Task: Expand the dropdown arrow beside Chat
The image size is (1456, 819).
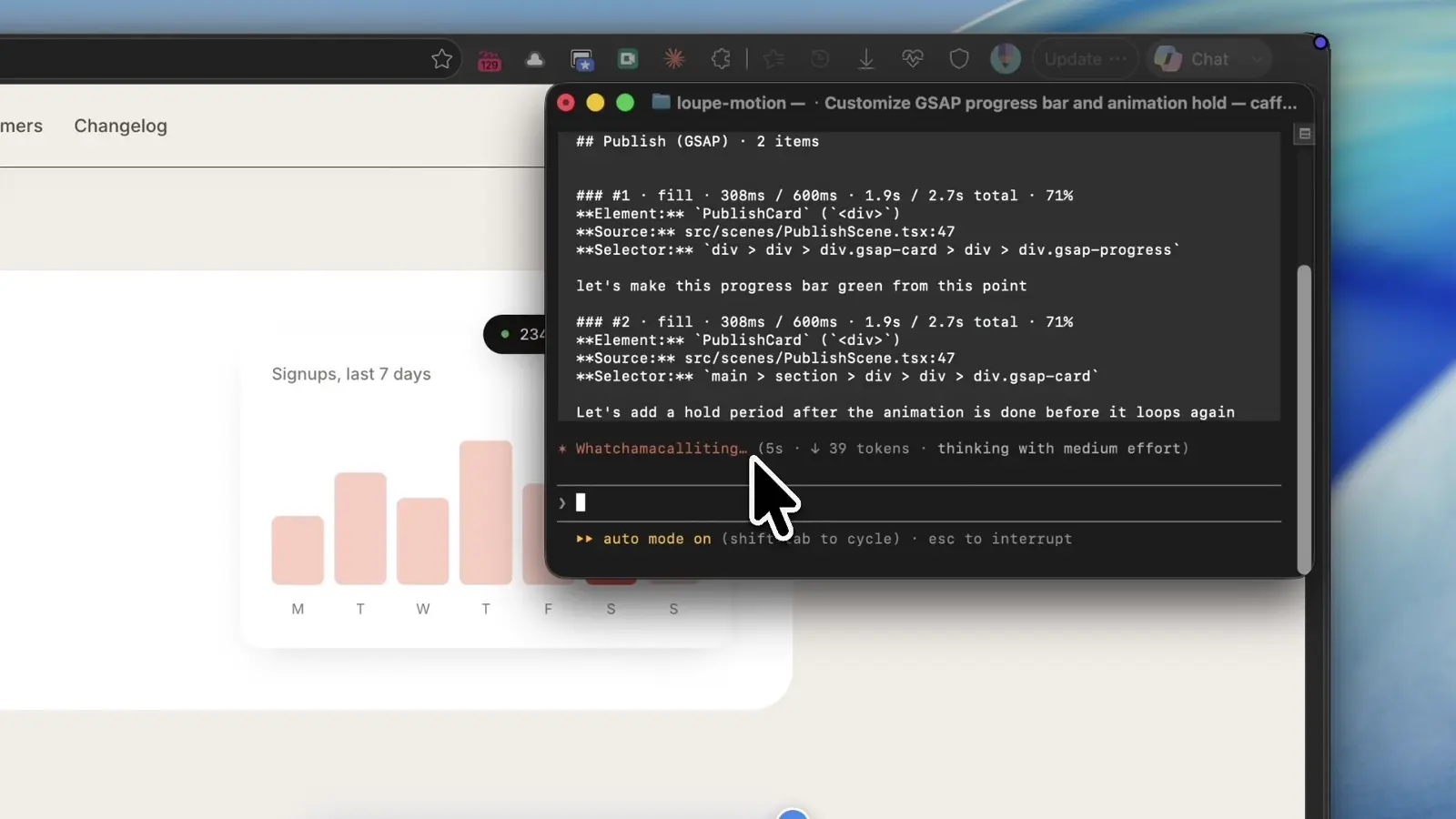Action: [1257, 60]
